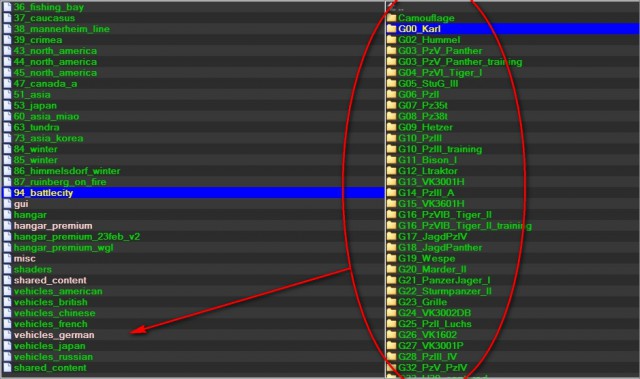Select the folder icon of G26_VK1602
Screen dimensions: 640x379
click(x=391, y=335)
